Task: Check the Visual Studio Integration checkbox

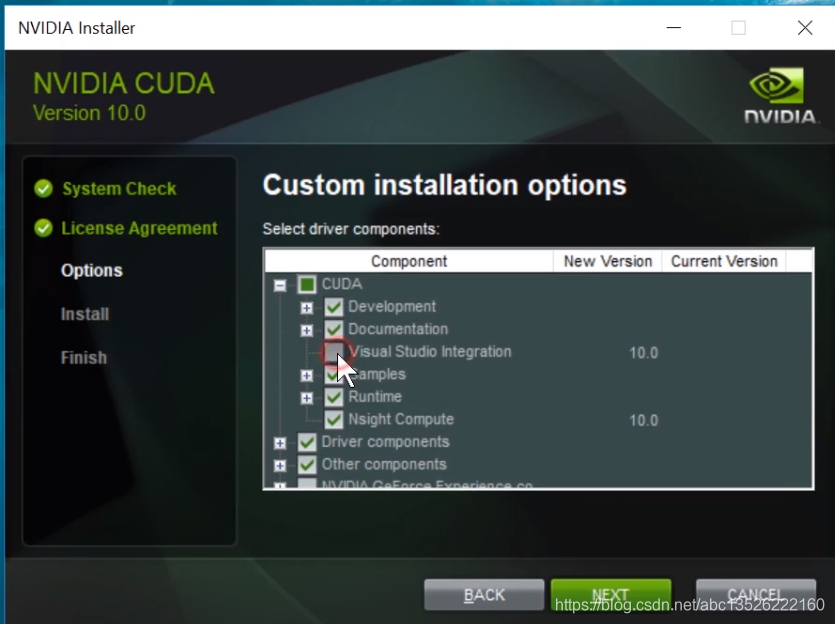Action: [334, 351]
